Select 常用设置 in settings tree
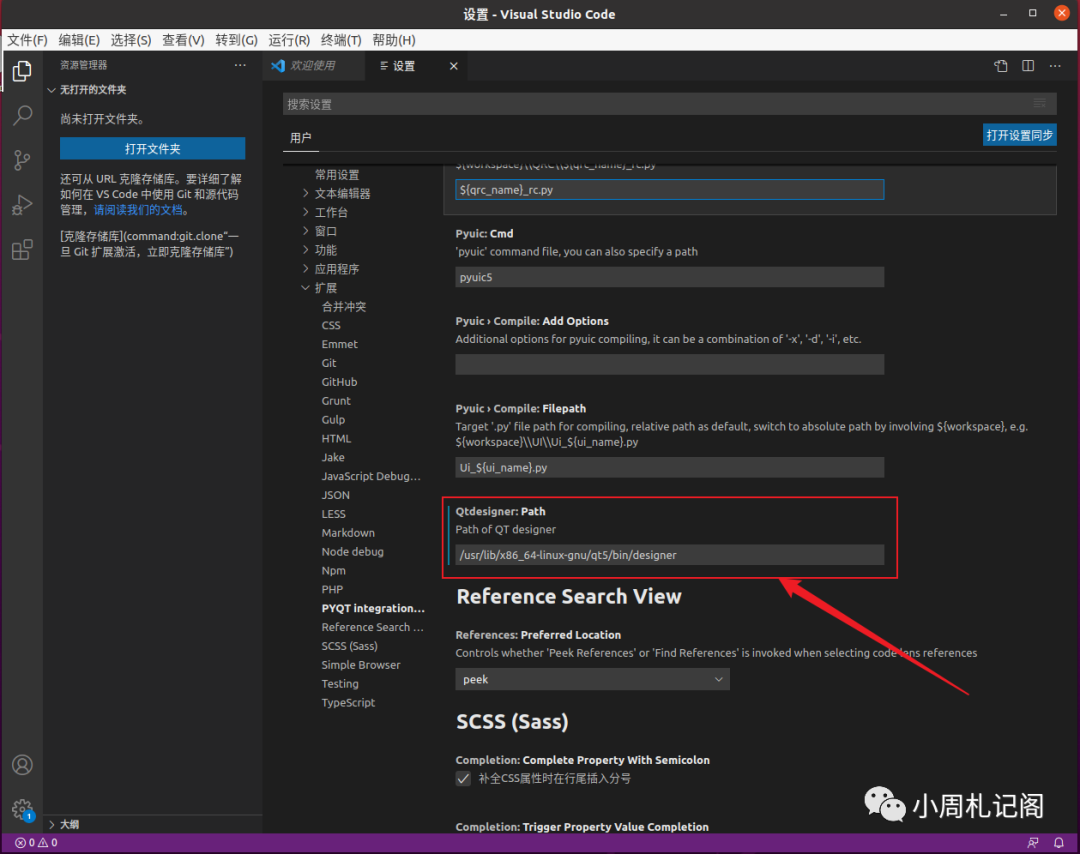Image resolution: width=1080 pixels, height=854 pixels. click(x=337, y=175)
